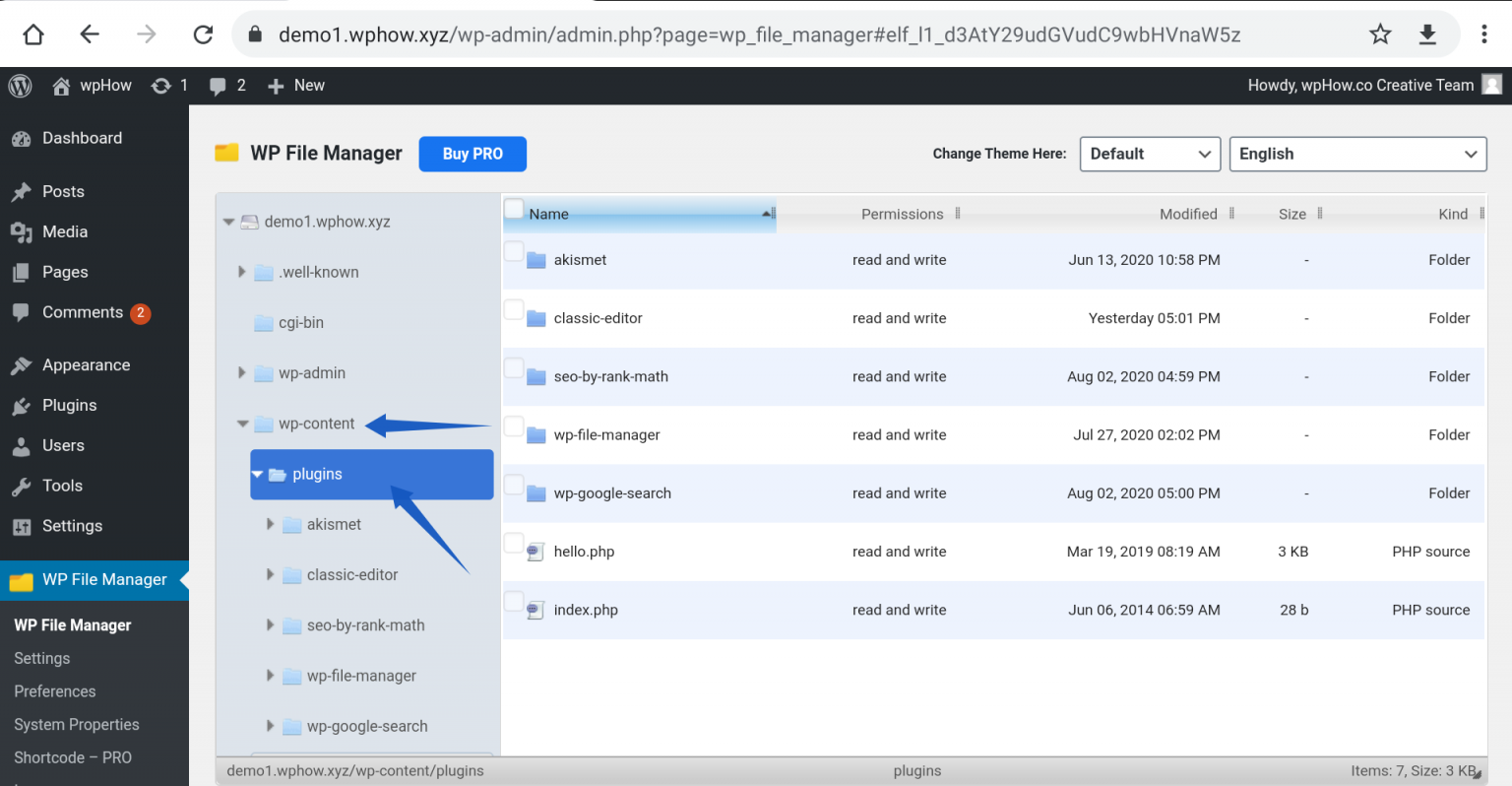Click the browser forward arrow
This screenshot has width=1512, height=786.
point(147,34)
